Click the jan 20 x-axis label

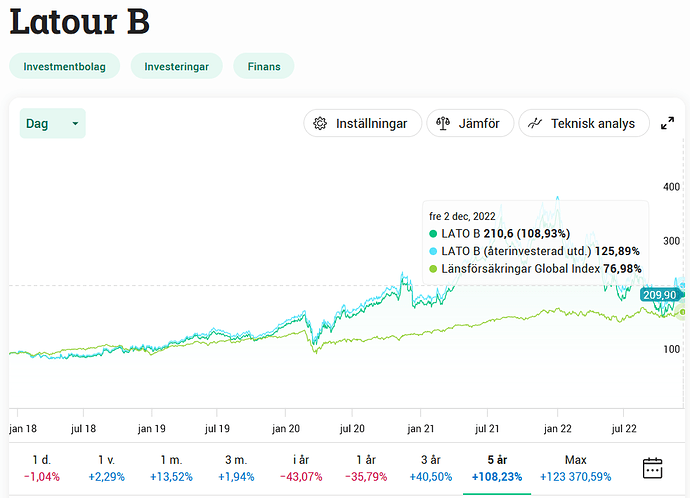pos(286,428)
